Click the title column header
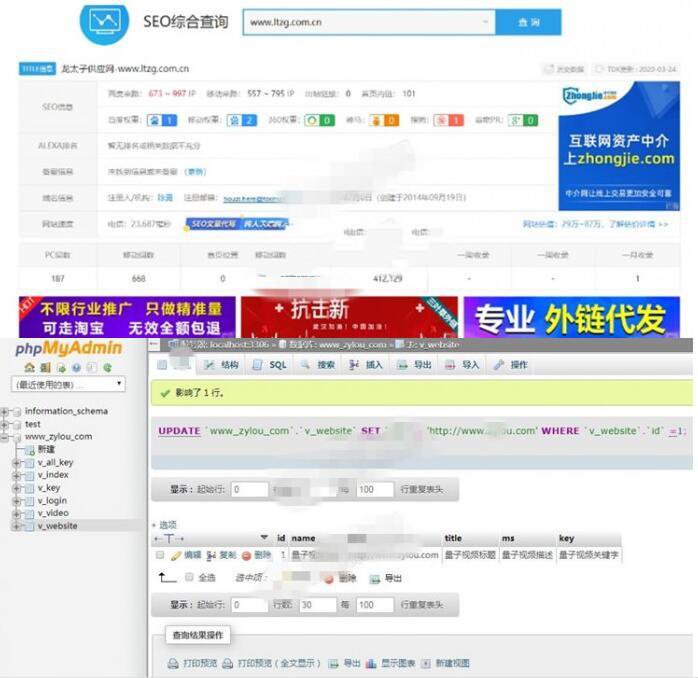Image resolution: width=698 pixels, height=678 pixels. (x=453, y=538)
